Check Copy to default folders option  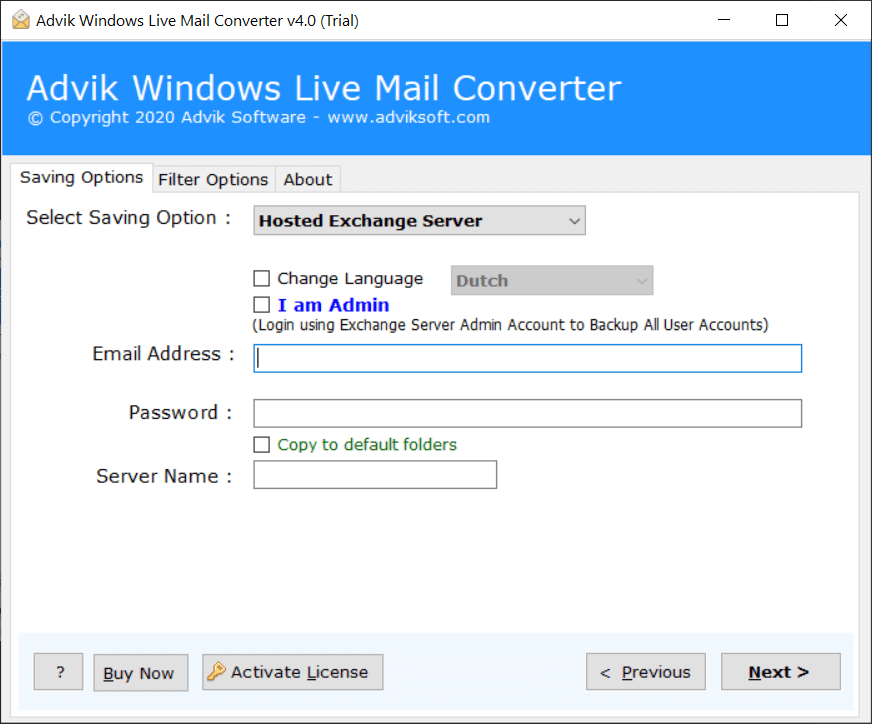[x=261, y=444]
